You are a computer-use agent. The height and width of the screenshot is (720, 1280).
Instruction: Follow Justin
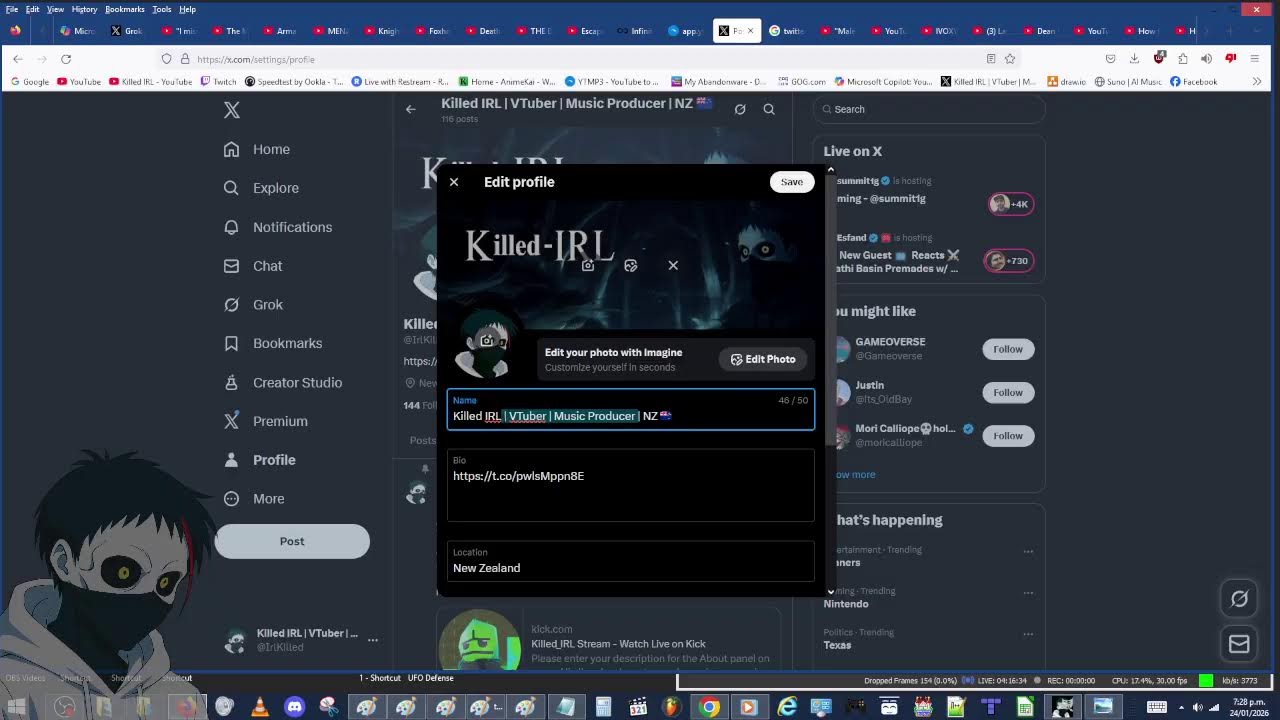click(1008, 392)
